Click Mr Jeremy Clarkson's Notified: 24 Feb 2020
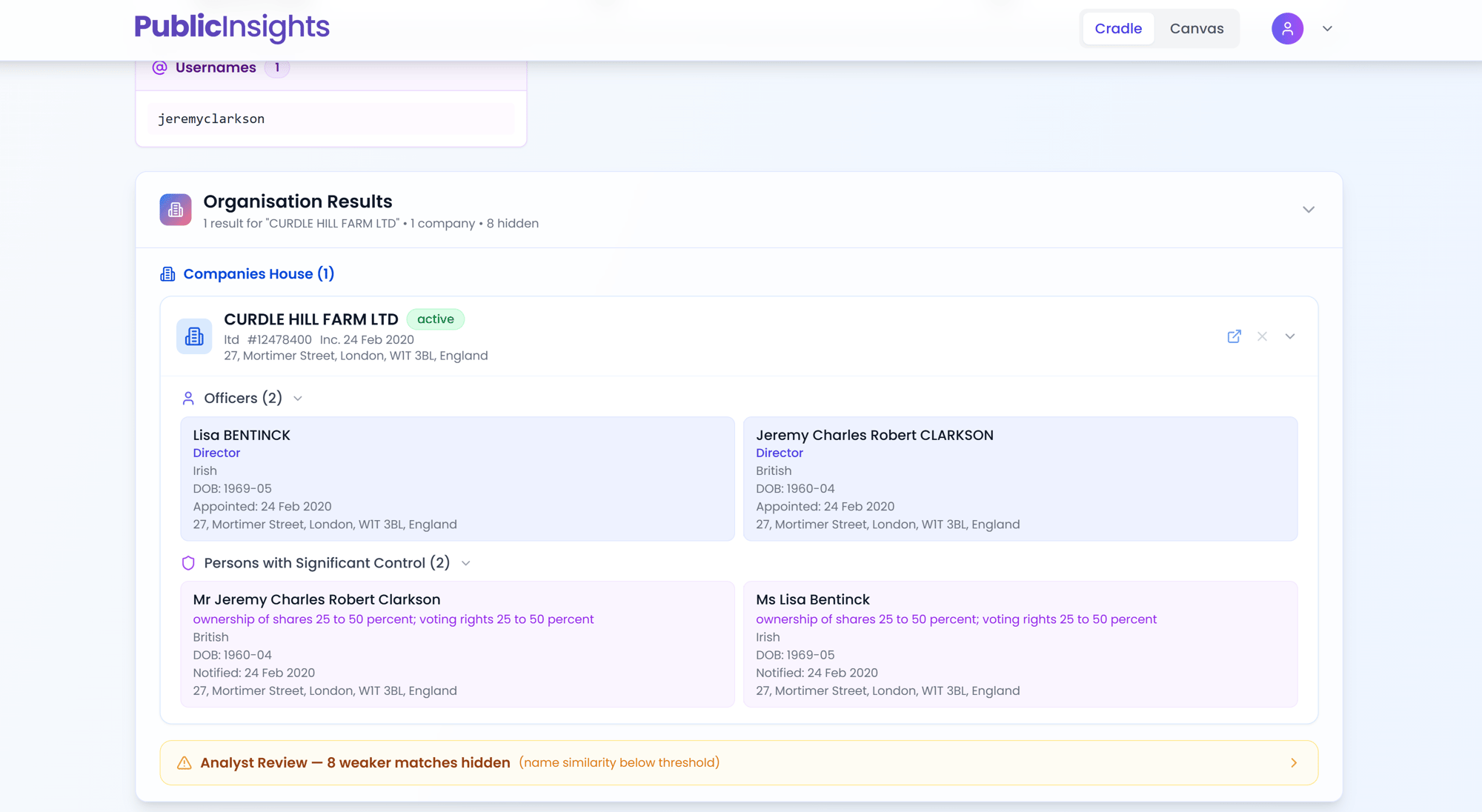 pyautogui.click(x=253, y=673)
